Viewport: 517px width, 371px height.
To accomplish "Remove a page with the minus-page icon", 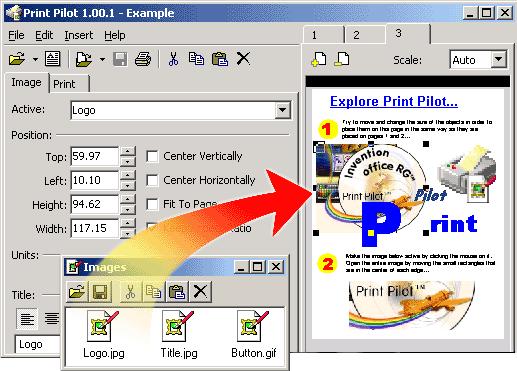I will 342,60.
